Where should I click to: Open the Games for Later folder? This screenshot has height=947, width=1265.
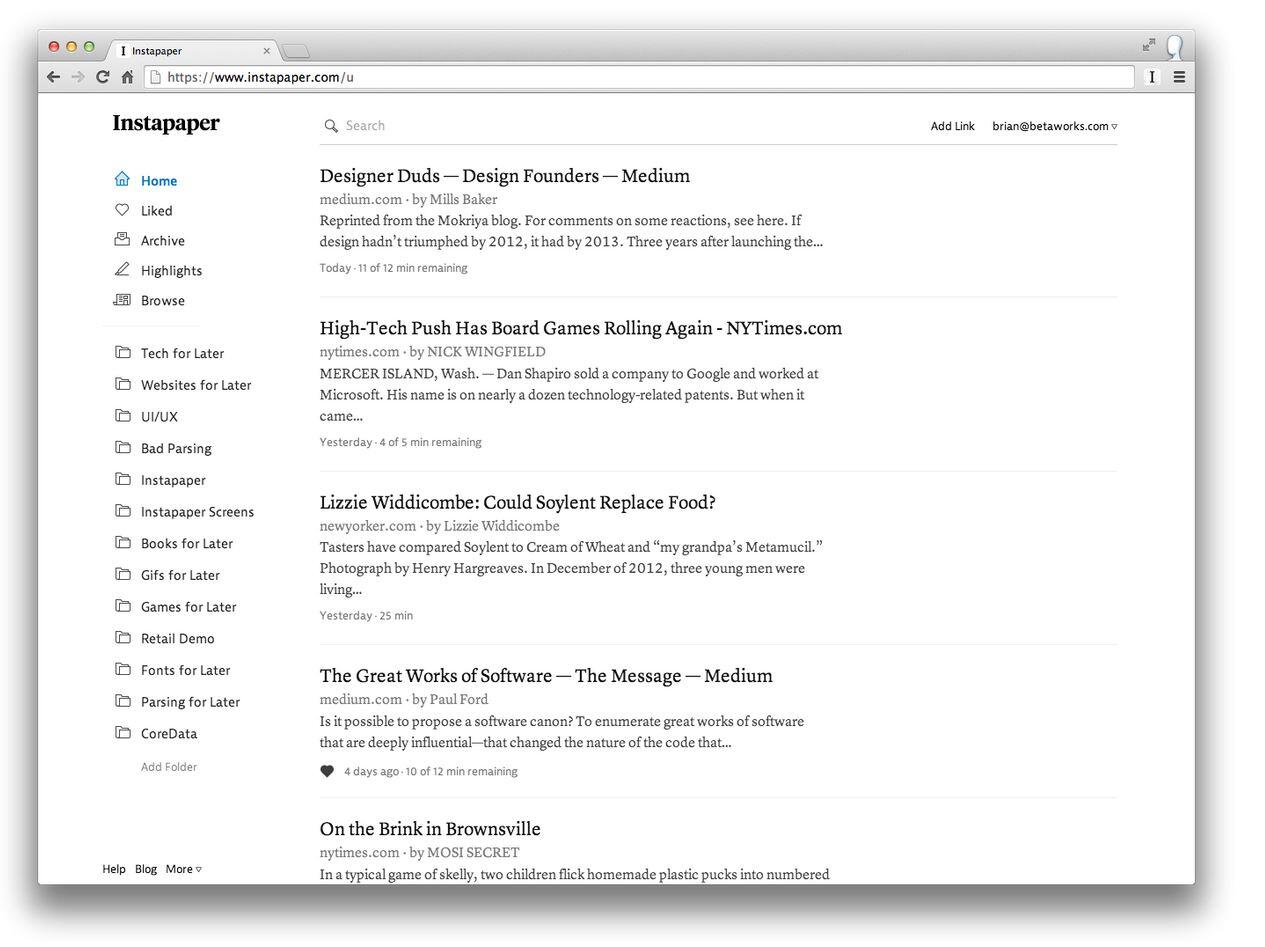(189, 607)
